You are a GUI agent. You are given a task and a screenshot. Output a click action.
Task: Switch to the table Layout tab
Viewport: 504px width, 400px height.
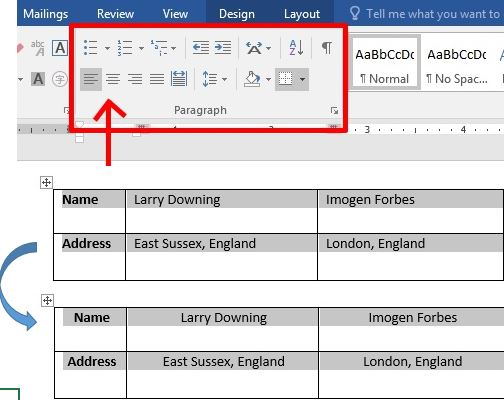point(302,14)
